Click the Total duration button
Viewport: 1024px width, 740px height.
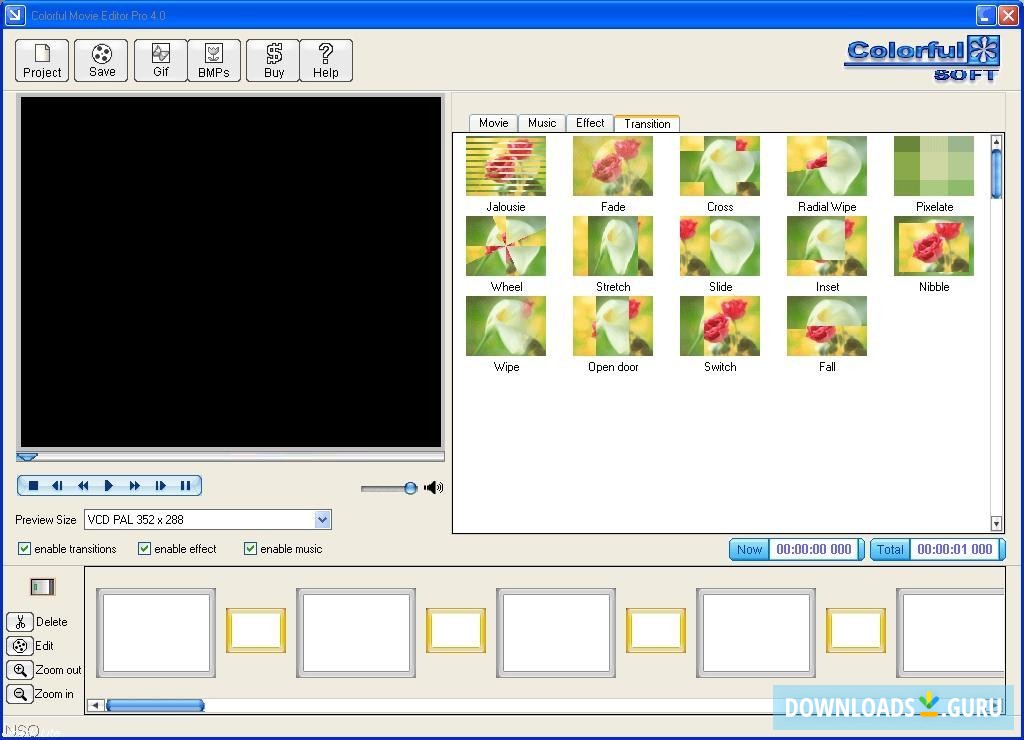889,549
